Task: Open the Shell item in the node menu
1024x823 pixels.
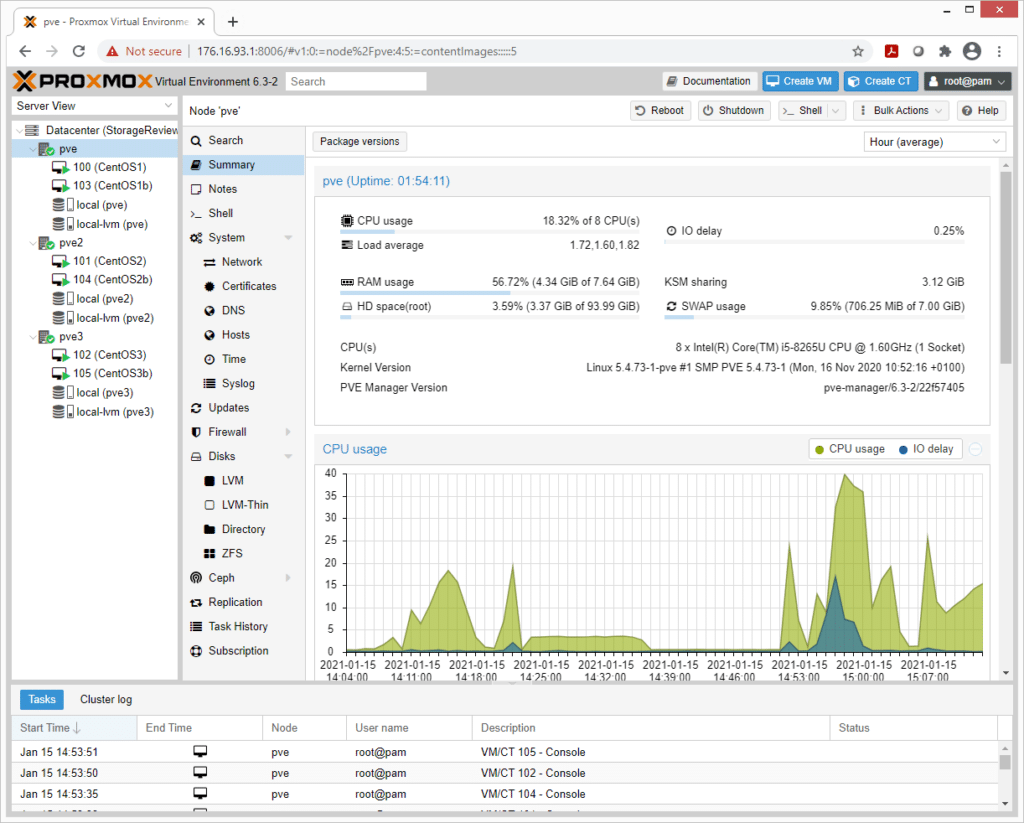Action: click(244, 213)
